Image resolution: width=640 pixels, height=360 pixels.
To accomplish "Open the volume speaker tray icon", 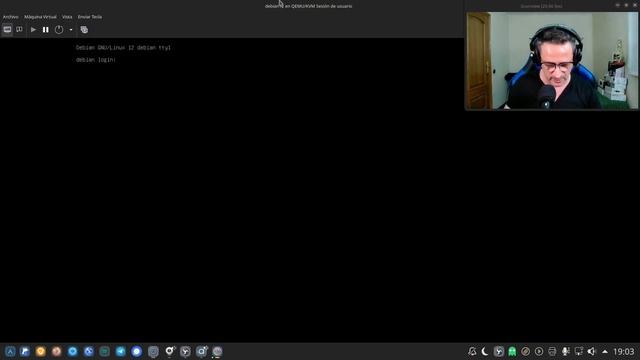I will click(x=592, y=351).
